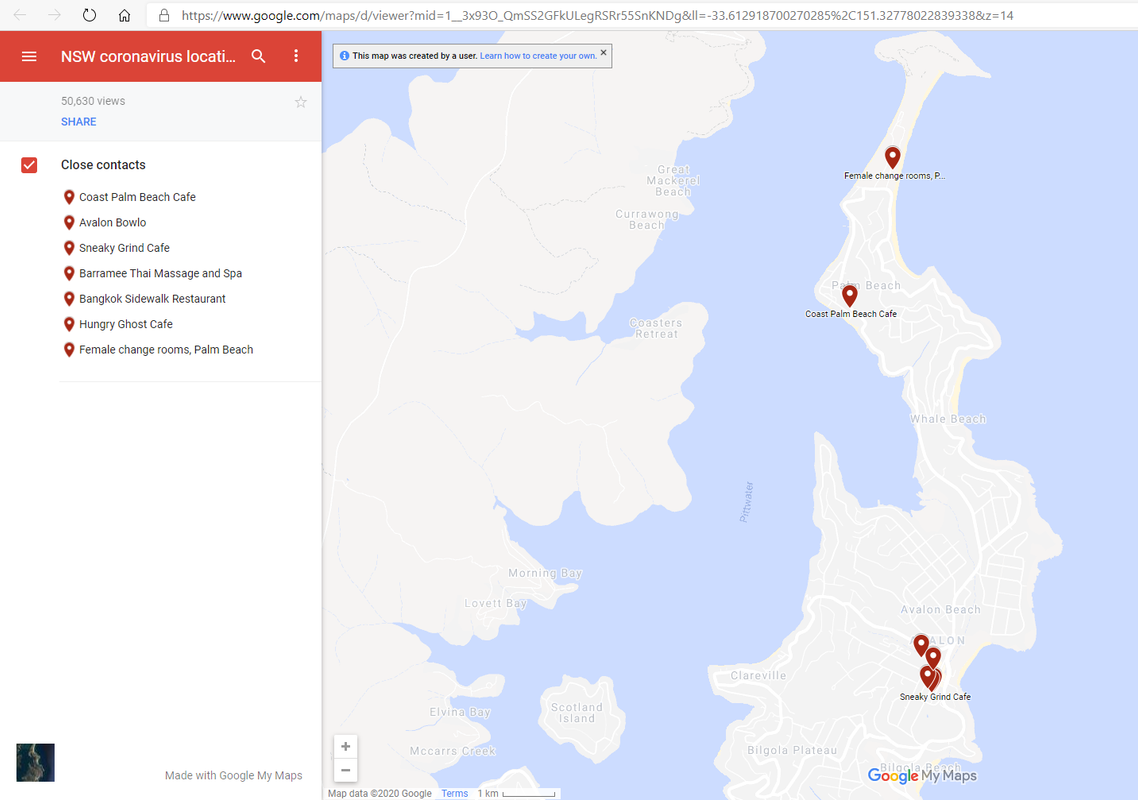Zoom in the map with plus button
The image size is (1138, 800).
[345, 746]
